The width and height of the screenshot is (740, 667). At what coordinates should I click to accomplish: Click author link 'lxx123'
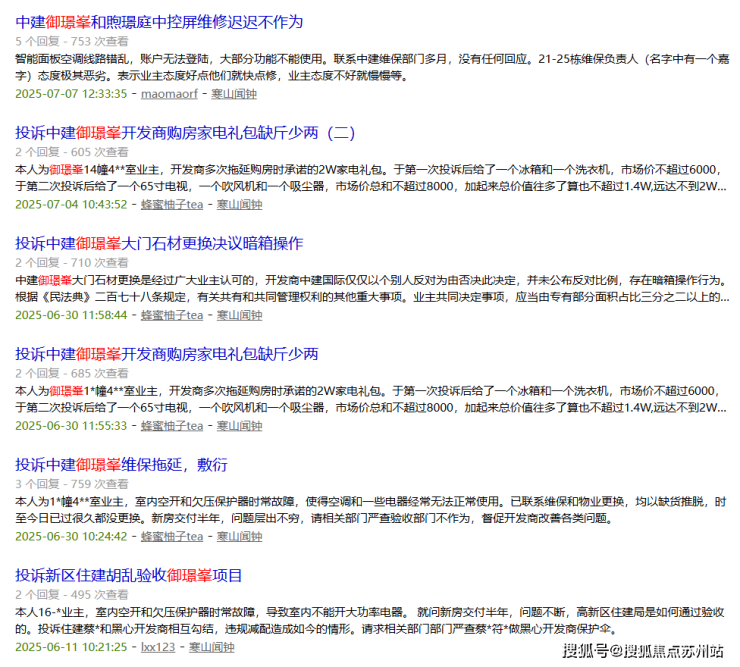pos(158,647)
